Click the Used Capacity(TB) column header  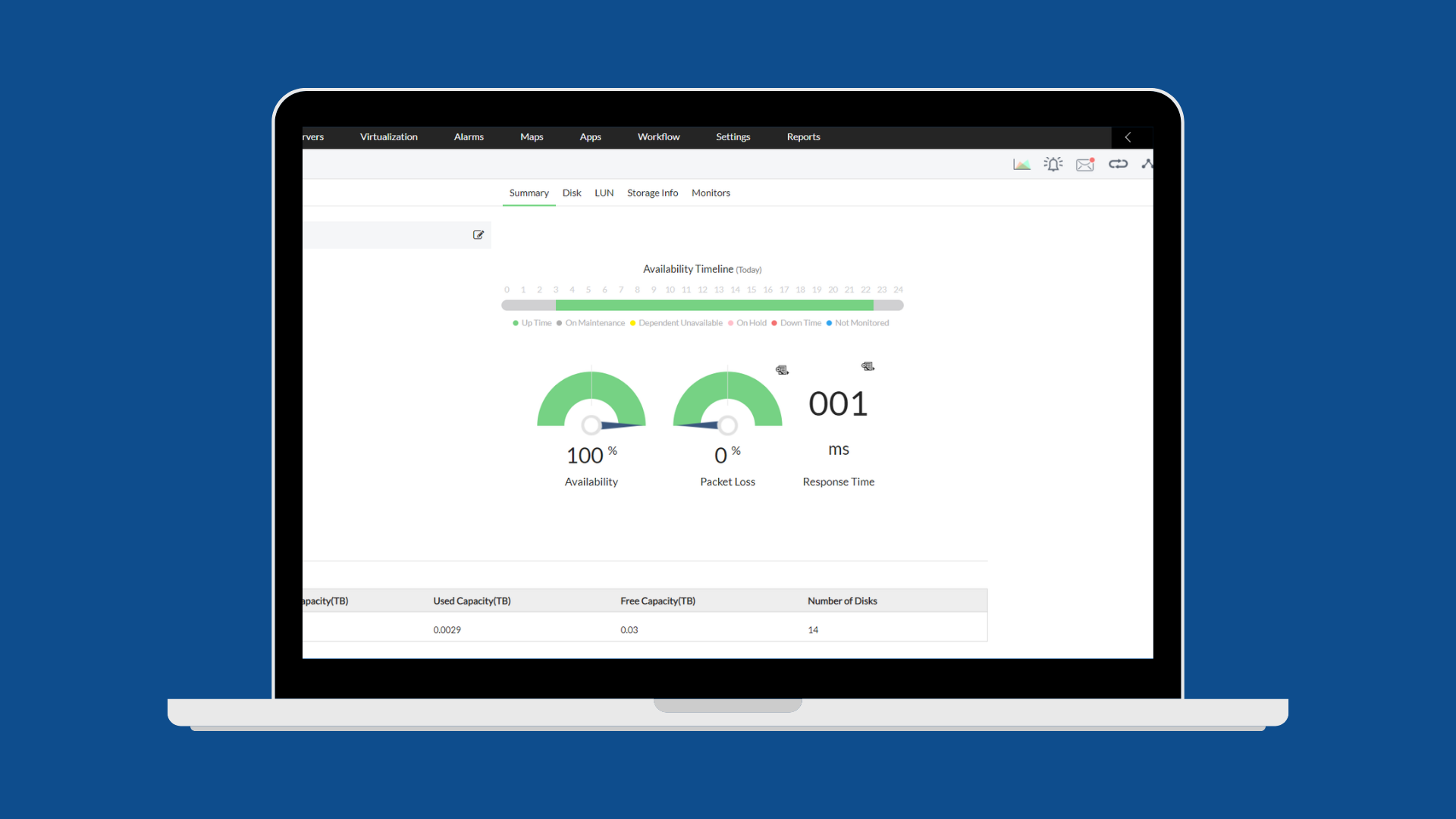pyautogui.click(x=472, y=601)
